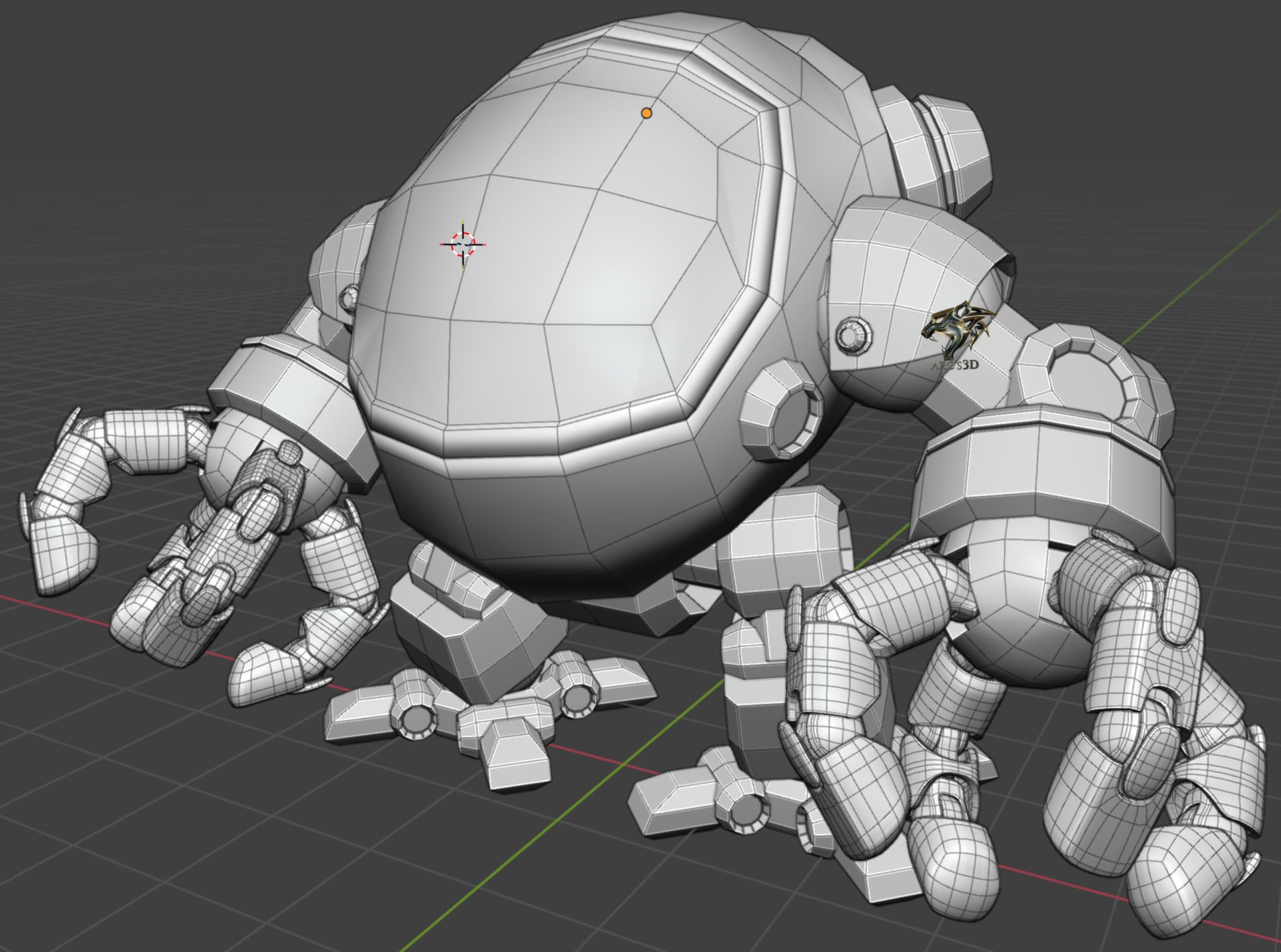Viewport: 1281px width, 952px height.
Task: Click cylinder joint on front-left foot
Action: coord(418,721)
